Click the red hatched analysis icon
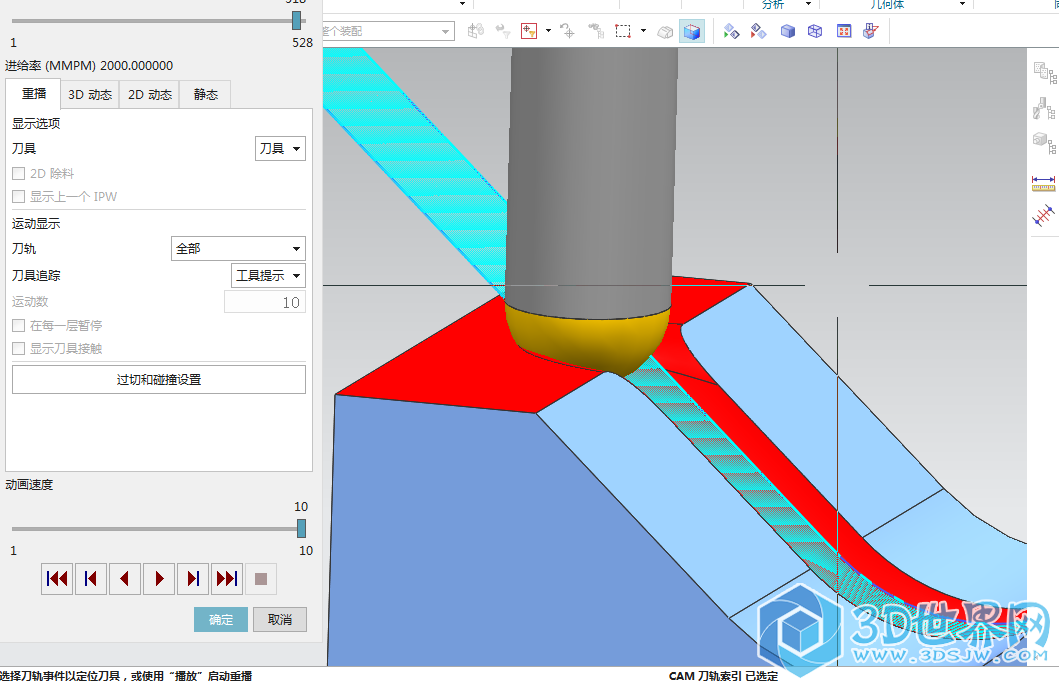1059x686 pixels. point(1043,215)
